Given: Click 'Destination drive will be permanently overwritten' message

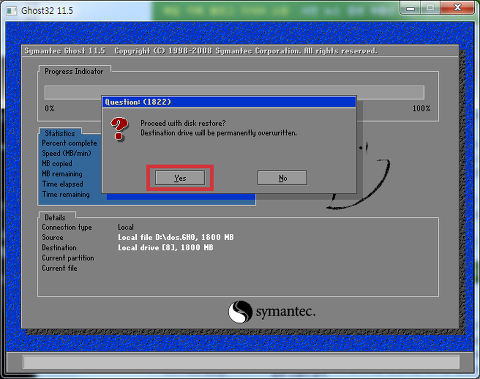Looking at the screenshot, I should (219, 133).
